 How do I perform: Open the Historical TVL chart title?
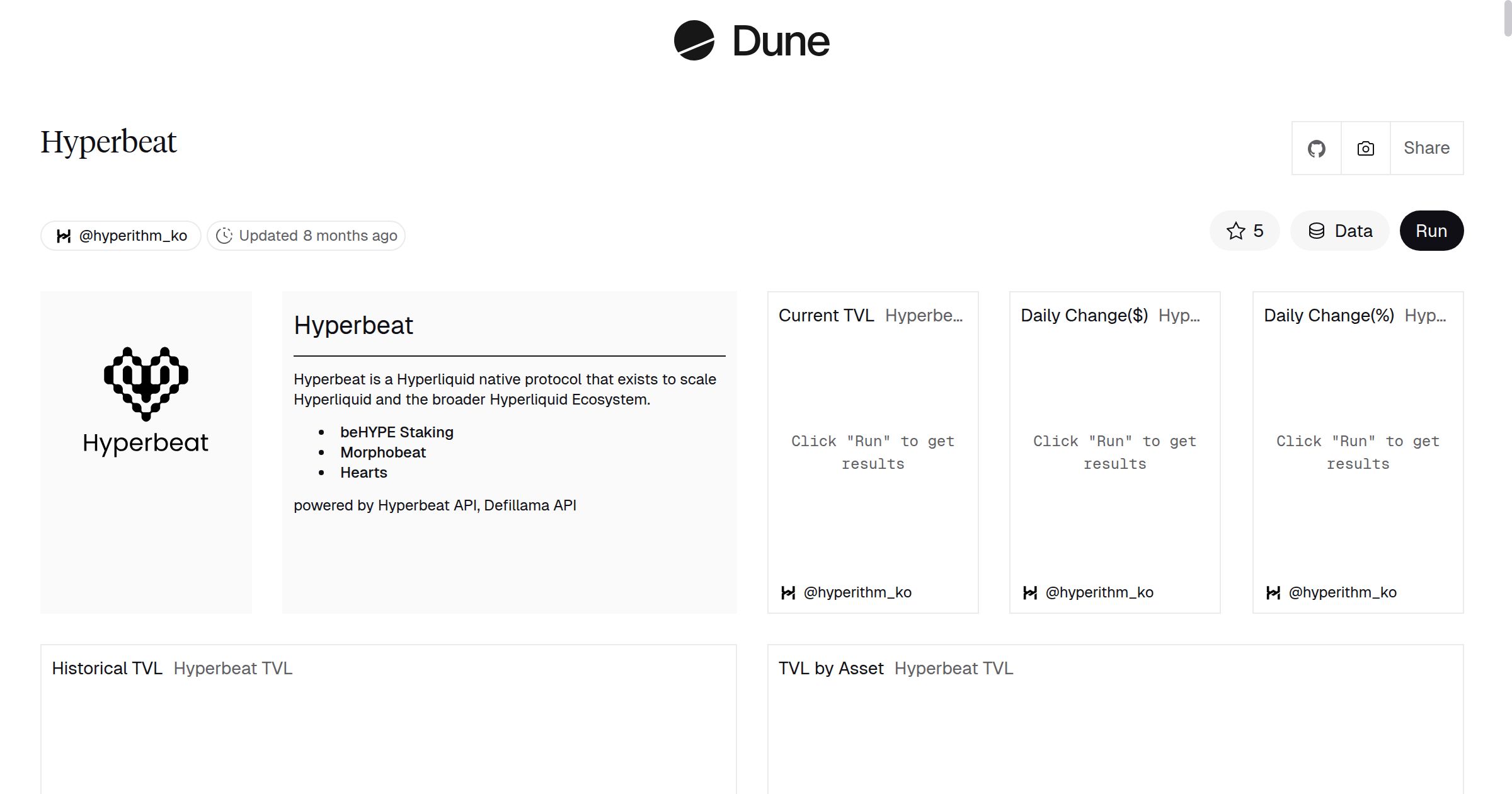pos(107,668)
